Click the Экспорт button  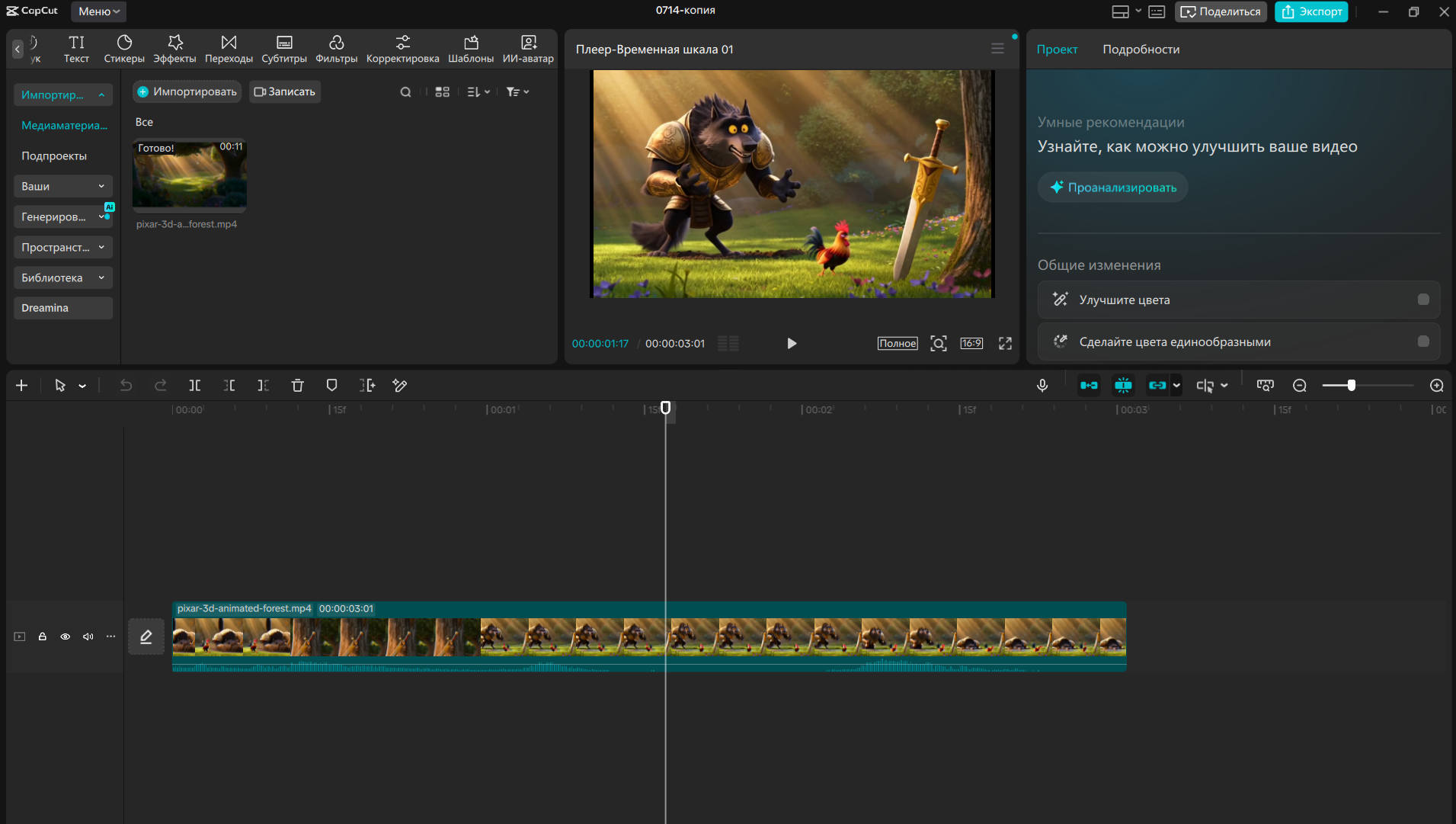(1311, 11)
